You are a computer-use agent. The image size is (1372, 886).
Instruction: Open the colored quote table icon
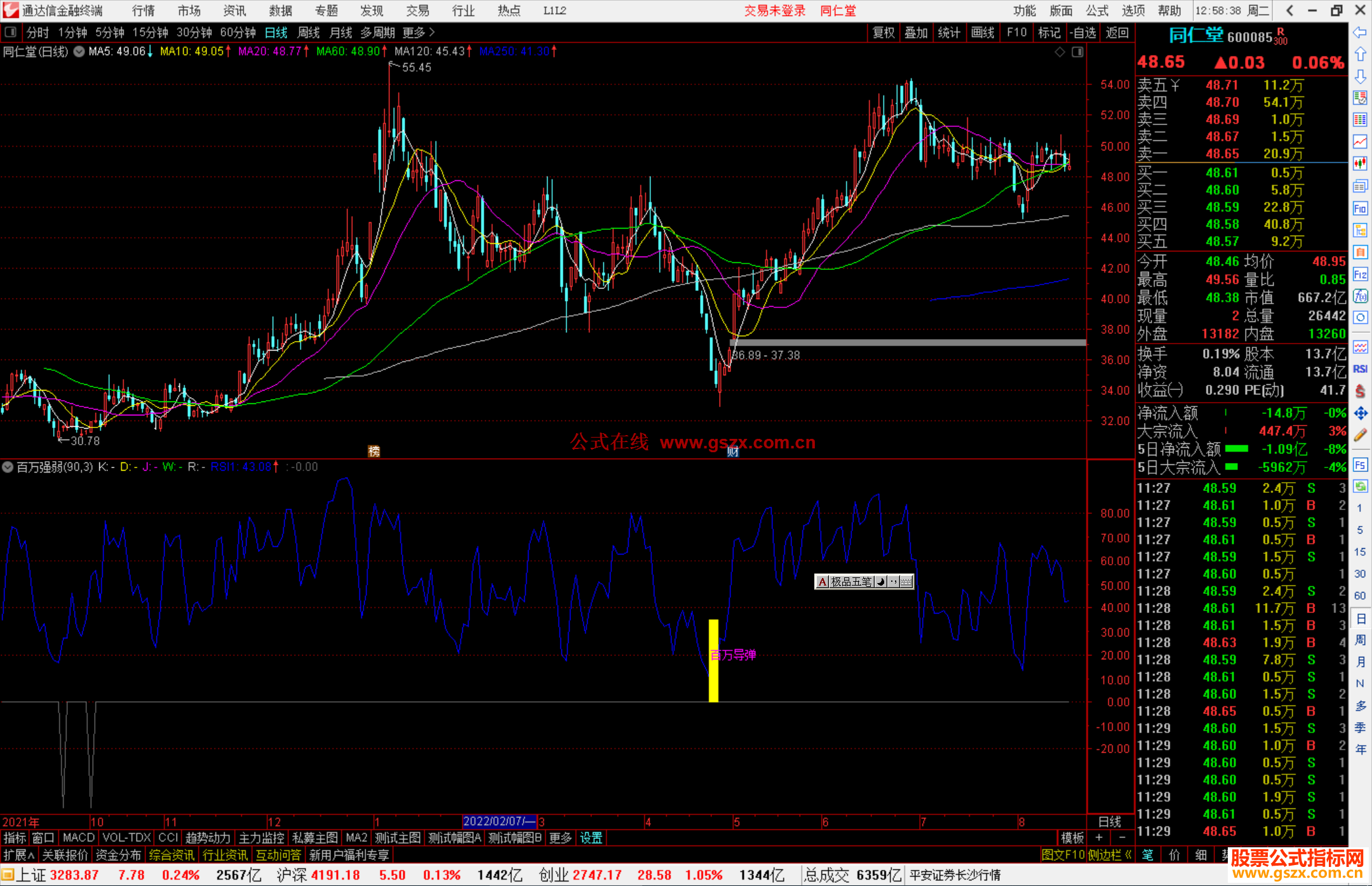pyautogui.click(x=1360, y=119)
